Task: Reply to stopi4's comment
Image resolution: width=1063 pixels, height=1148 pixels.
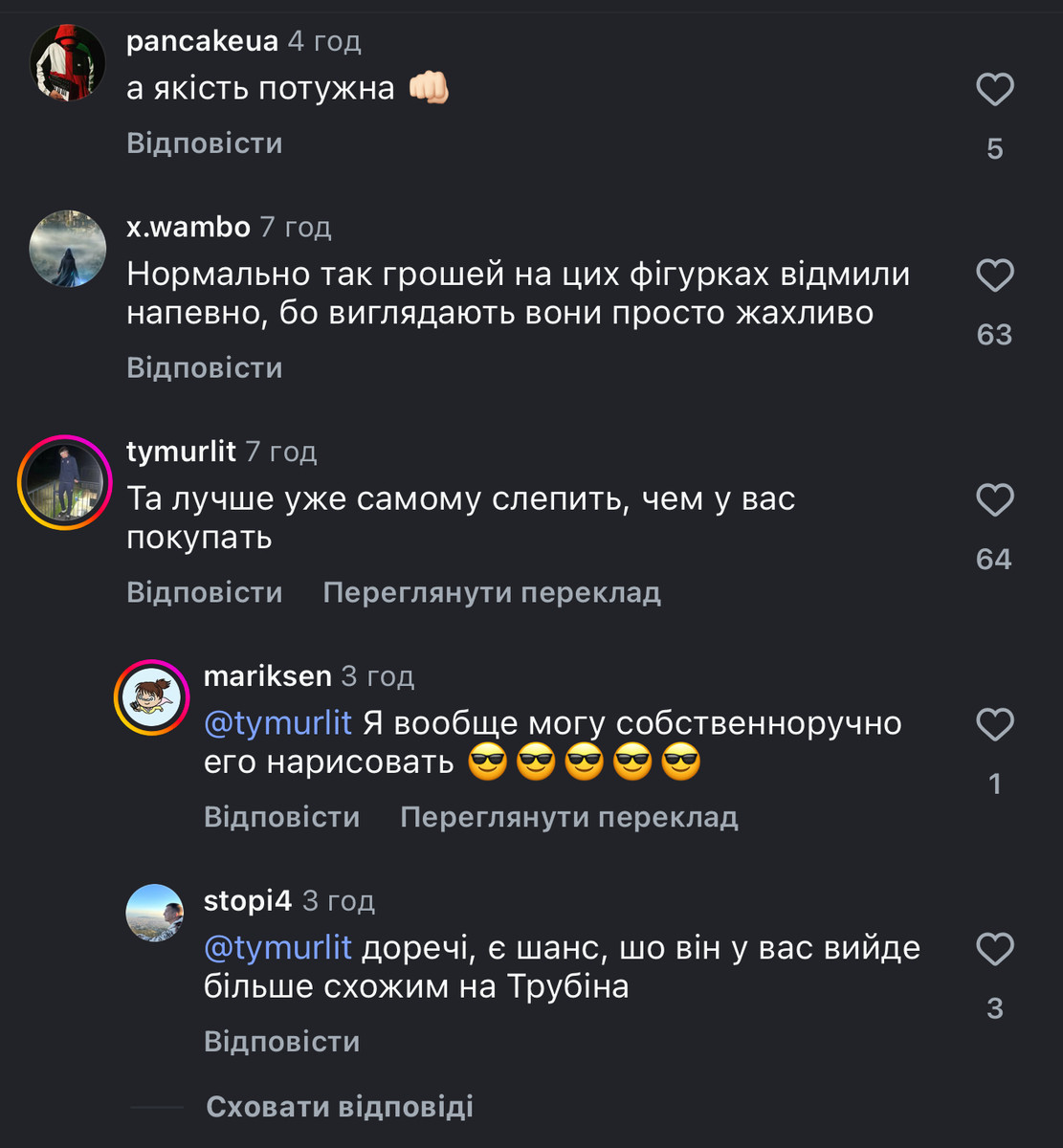Action: [282, 1041]
